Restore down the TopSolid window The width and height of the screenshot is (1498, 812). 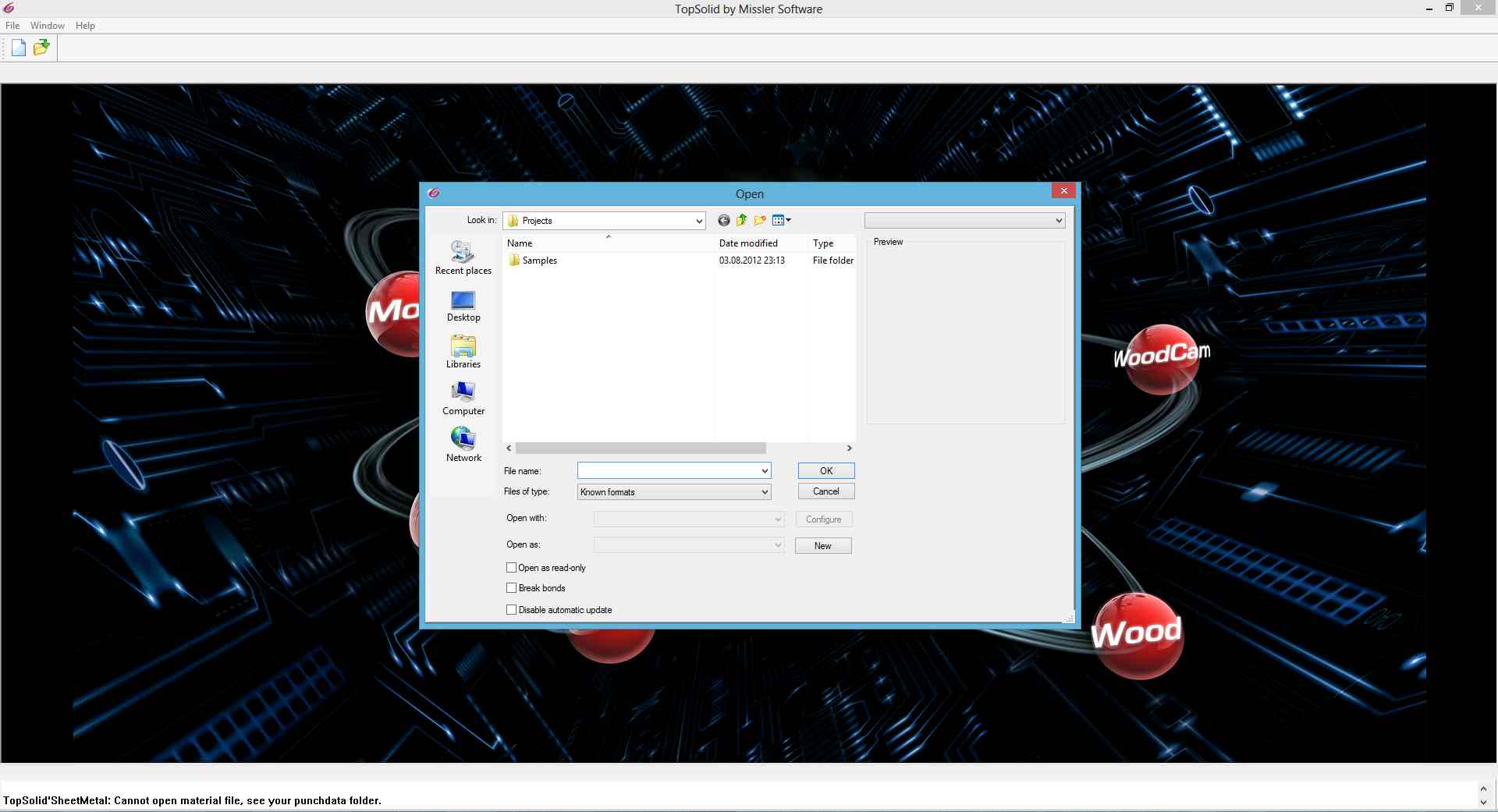[x=1449, y=8]
